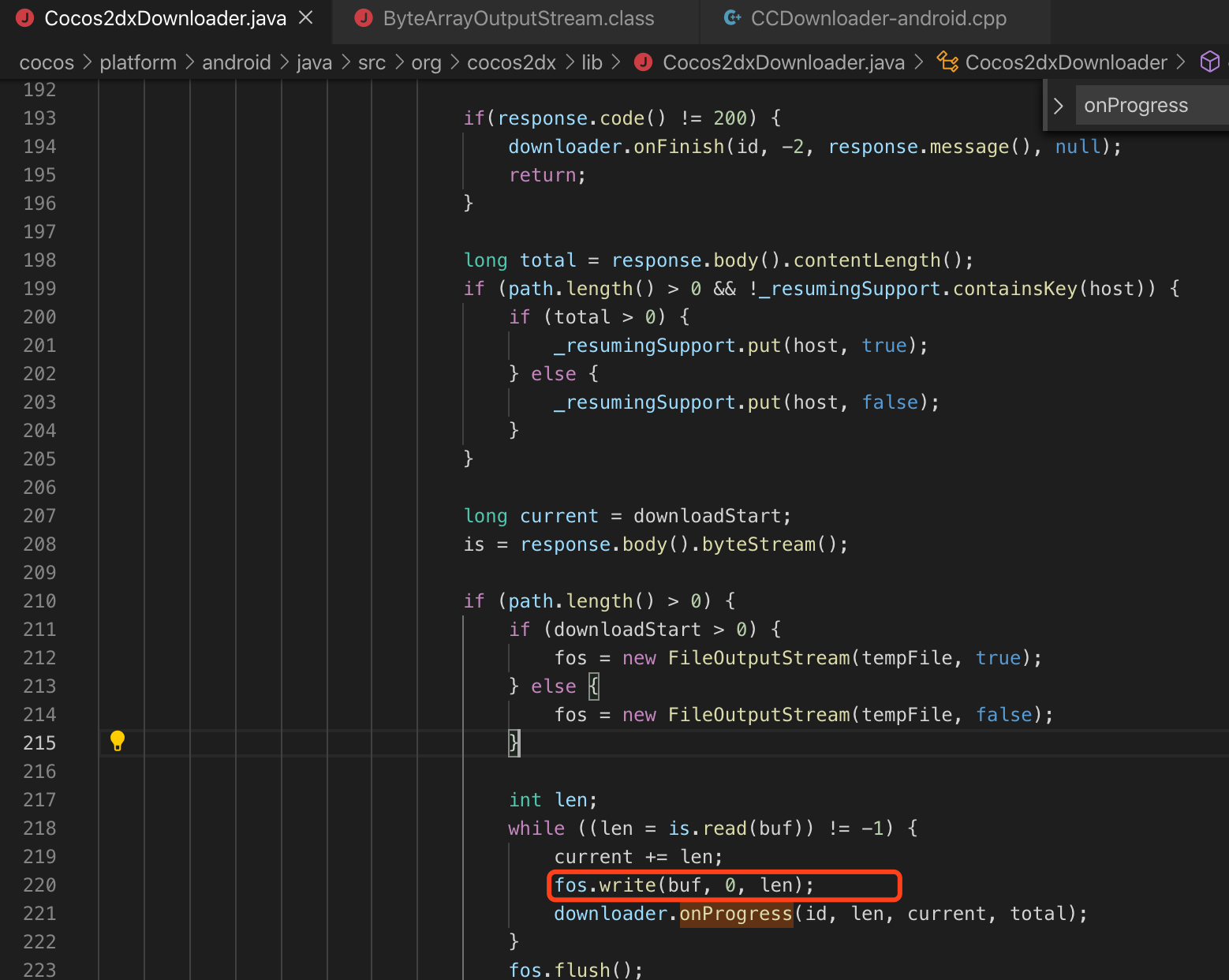Click the purple method cube breadcrumb icon
1229x980 pixels.
click(x=1209, y=62)
